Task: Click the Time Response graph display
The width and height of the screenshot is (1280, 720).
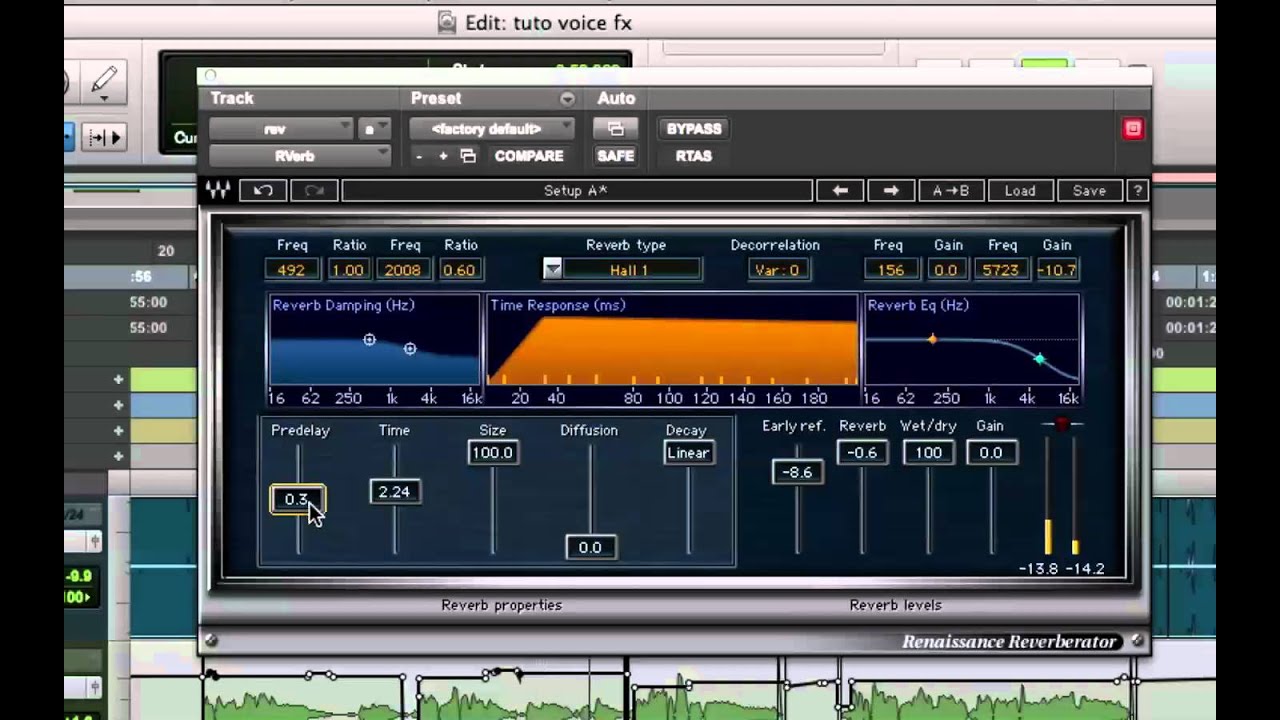Action: point(672,340)
